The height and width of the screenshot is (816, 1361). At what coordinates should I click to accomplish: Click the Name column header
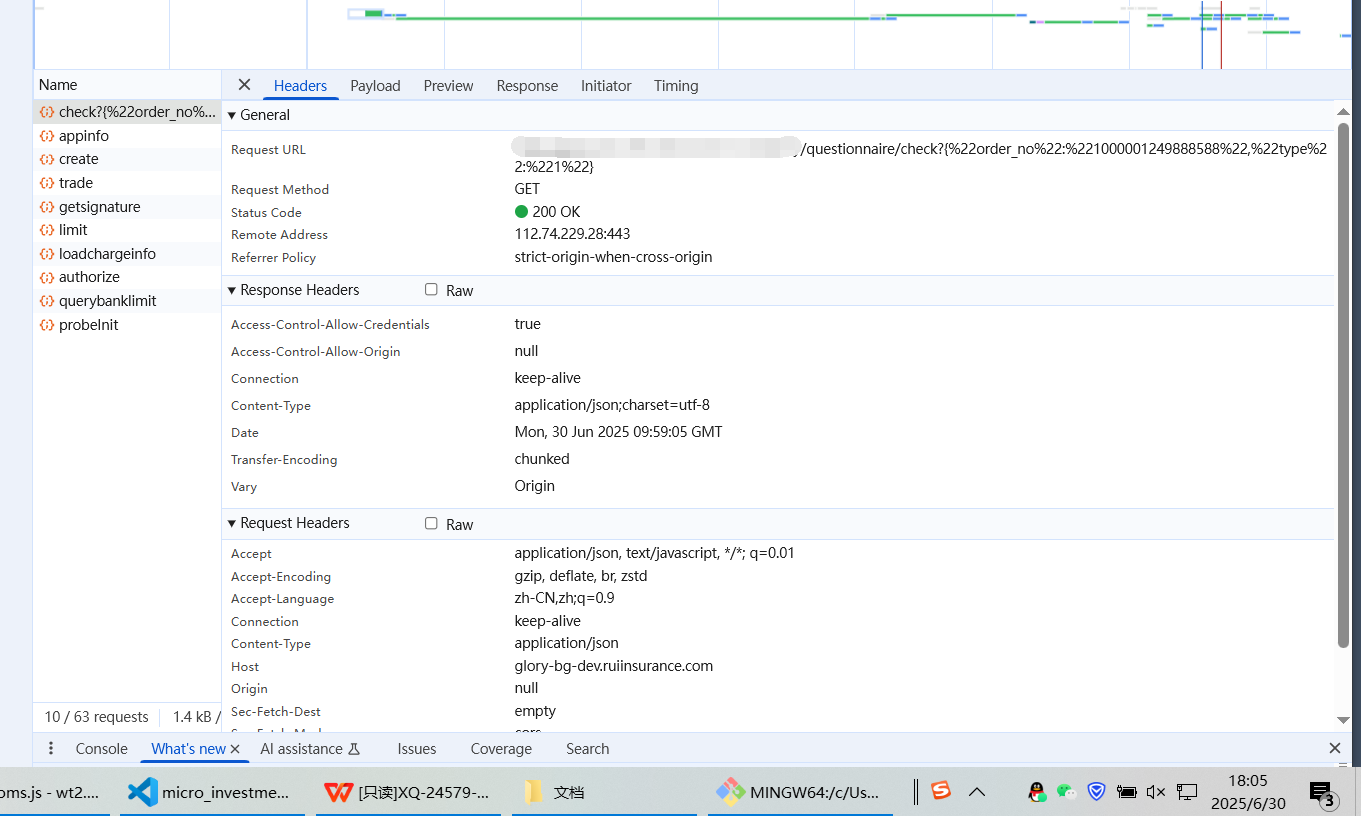[127, 85]
